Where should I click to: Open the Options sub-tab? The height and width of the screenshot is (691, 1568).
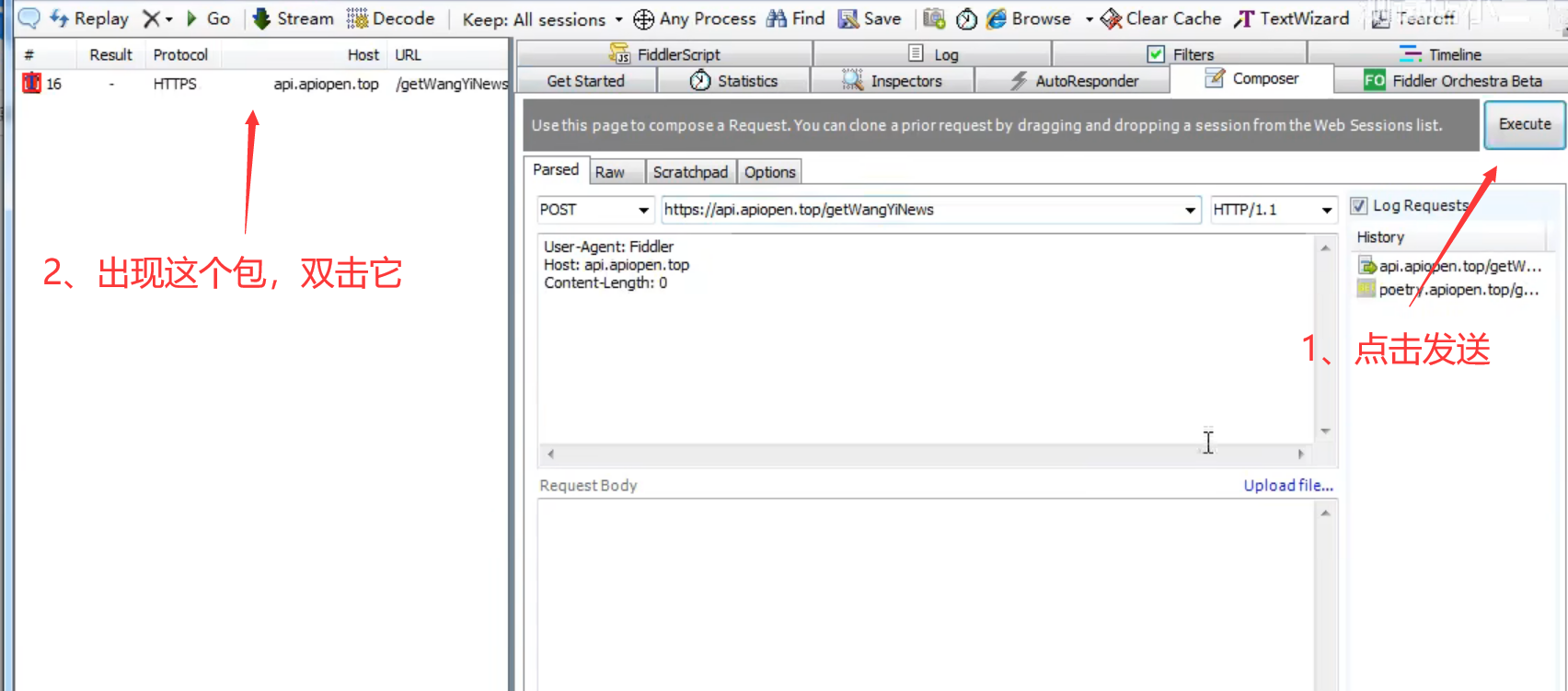[769, 172]
